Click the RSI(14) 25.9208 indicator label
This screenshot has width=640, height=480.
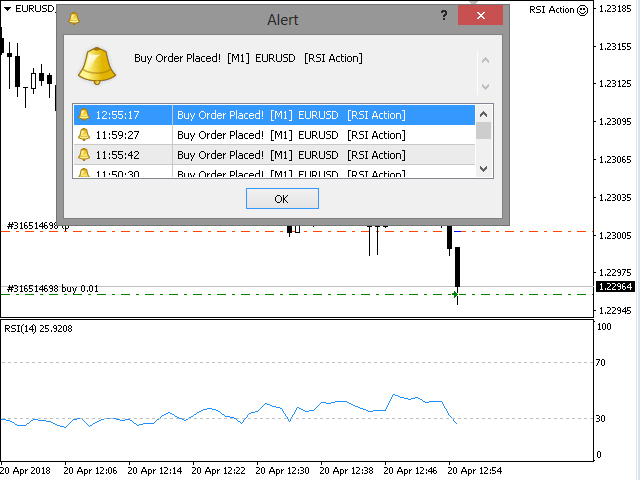(38, 329)
